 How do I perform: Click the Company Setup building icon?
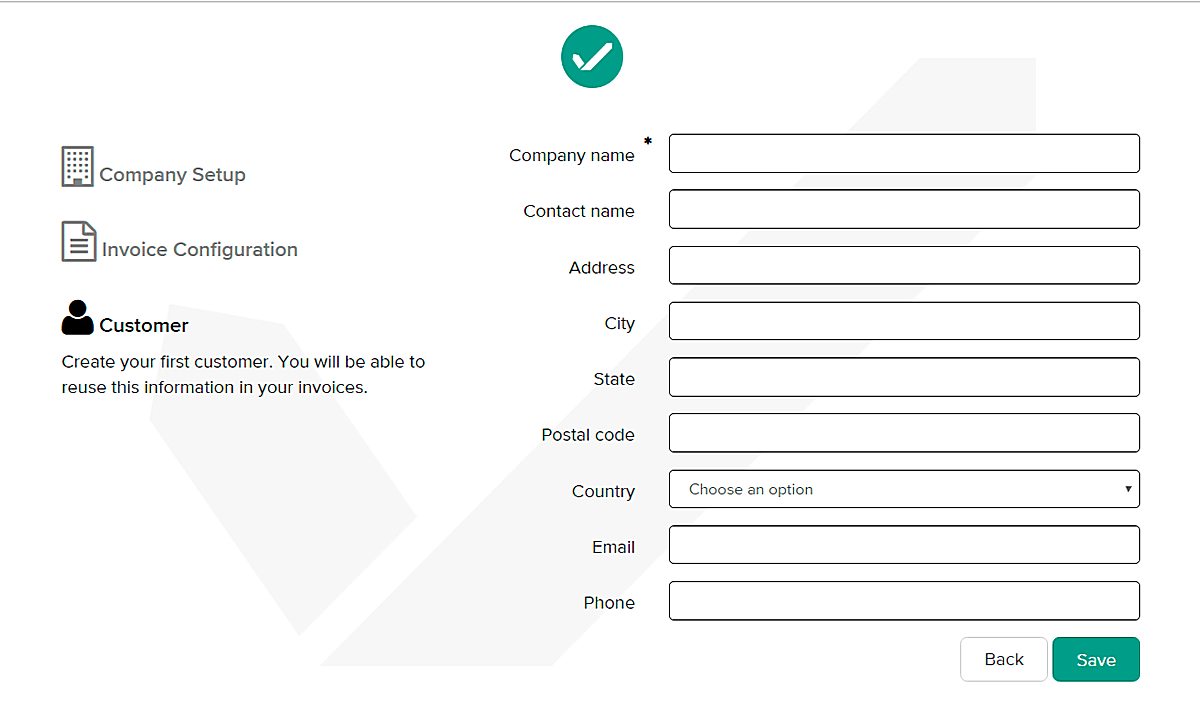pyautogui.click(x=77, y=166)
